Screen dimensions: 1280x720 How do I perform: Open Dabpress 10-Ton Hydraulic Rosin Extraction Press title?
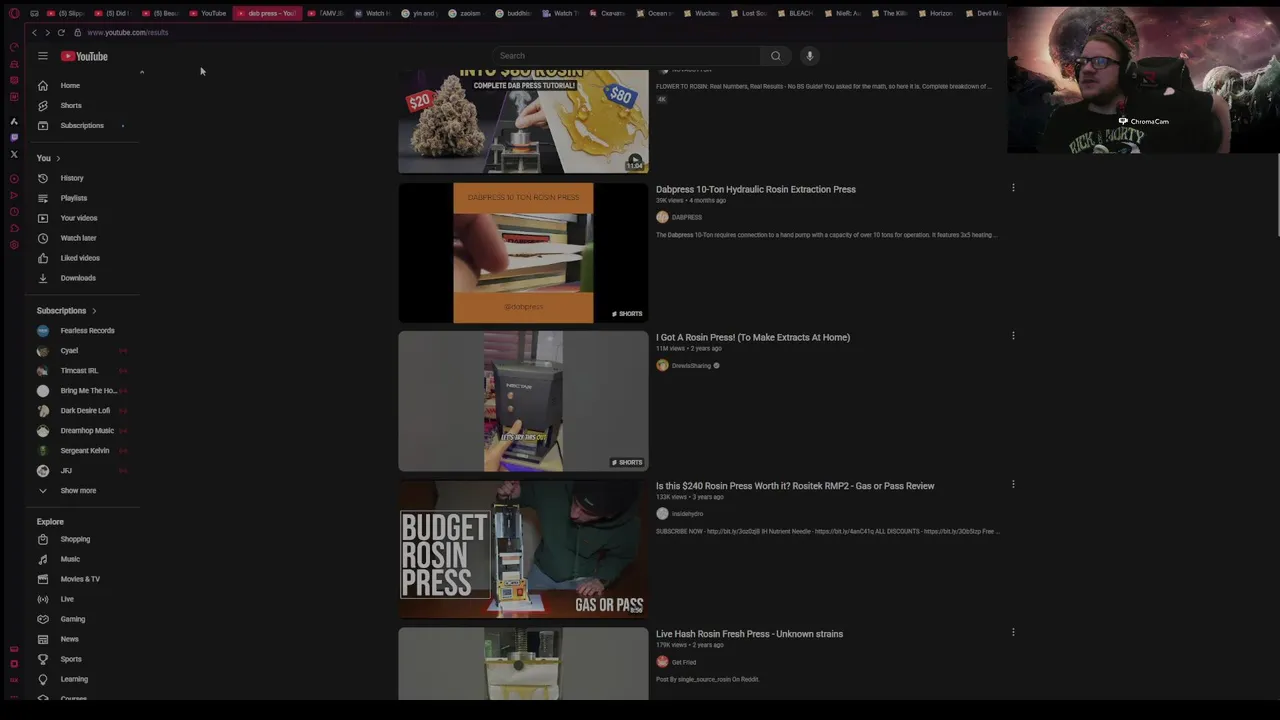pos(756,189)
